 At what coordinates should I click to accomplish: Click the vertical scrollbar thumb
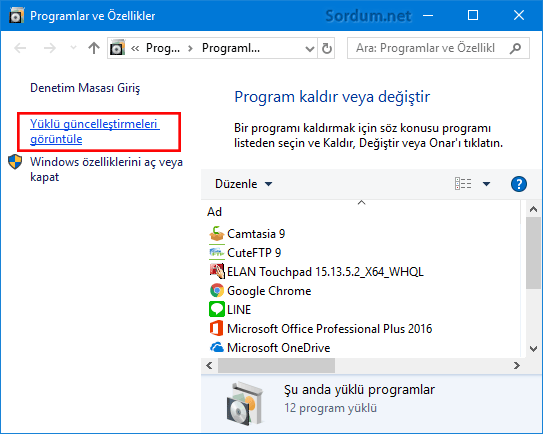[533, 253]
